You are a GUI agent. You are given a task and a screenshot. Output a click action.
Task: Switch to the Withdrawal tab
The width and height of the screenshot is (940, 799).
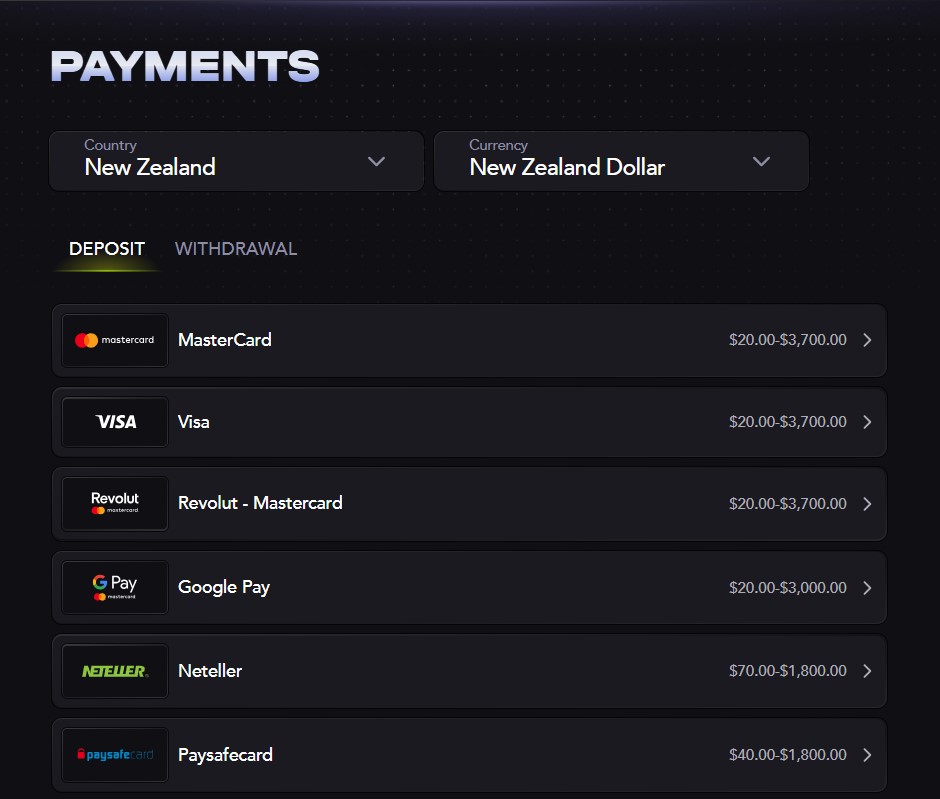(x=236, y=249)
